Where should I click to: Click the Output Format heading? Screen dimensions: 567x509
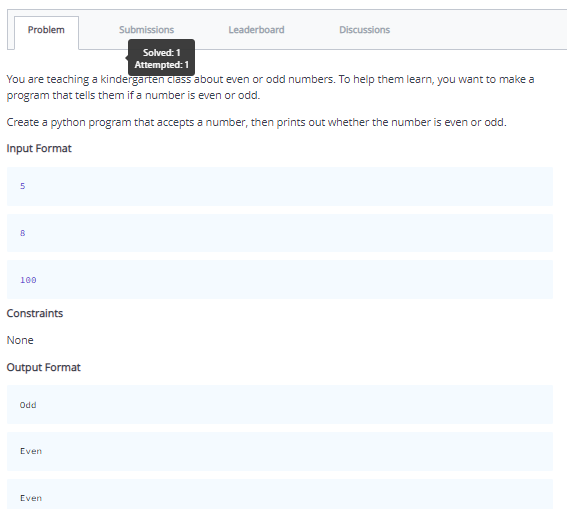[43, 367]
